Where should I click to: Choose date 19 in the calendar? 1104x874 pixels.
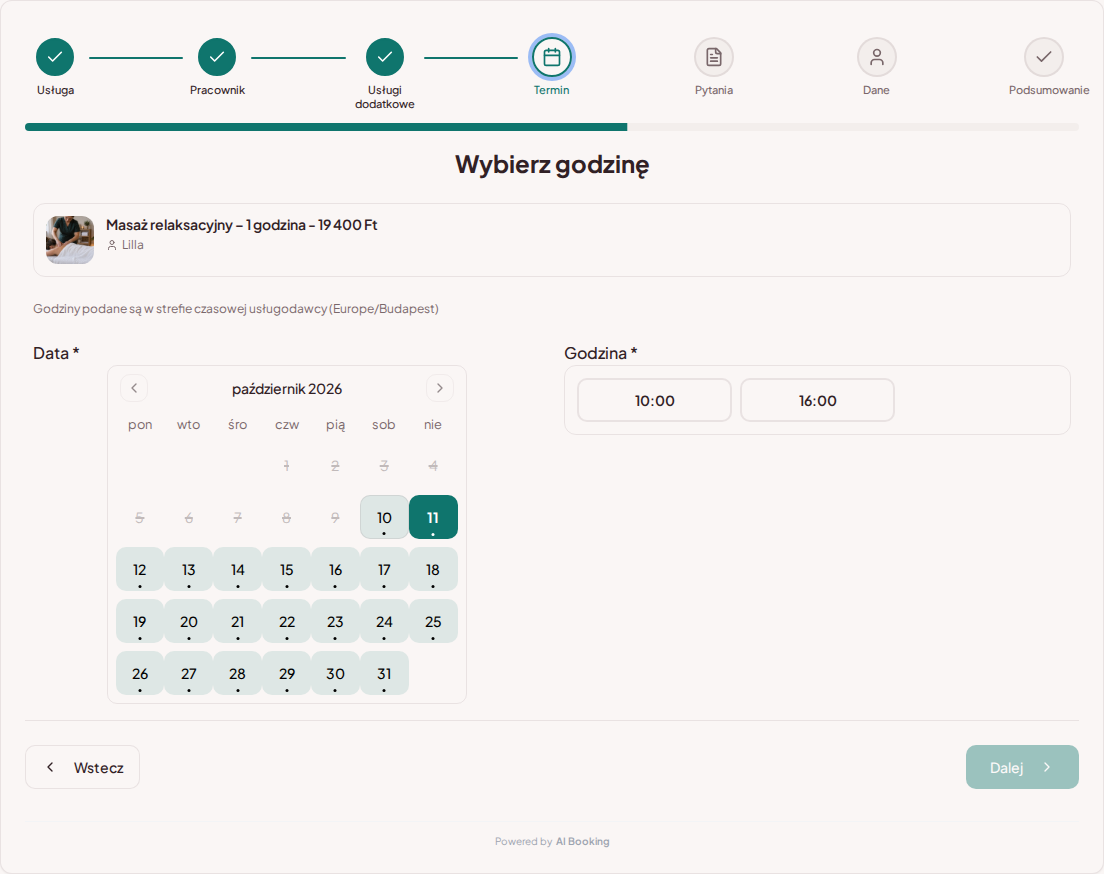click(140, 622)
